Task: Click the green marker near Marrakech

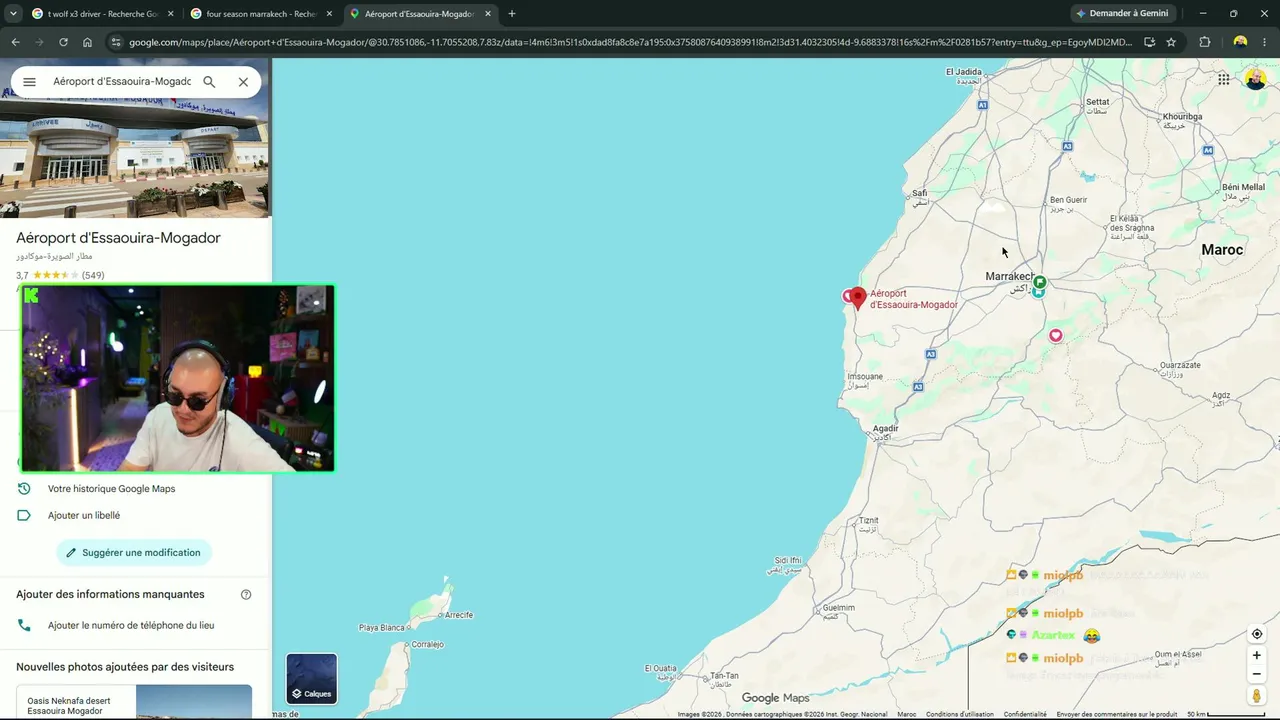Action: (x=1040, y=282)
